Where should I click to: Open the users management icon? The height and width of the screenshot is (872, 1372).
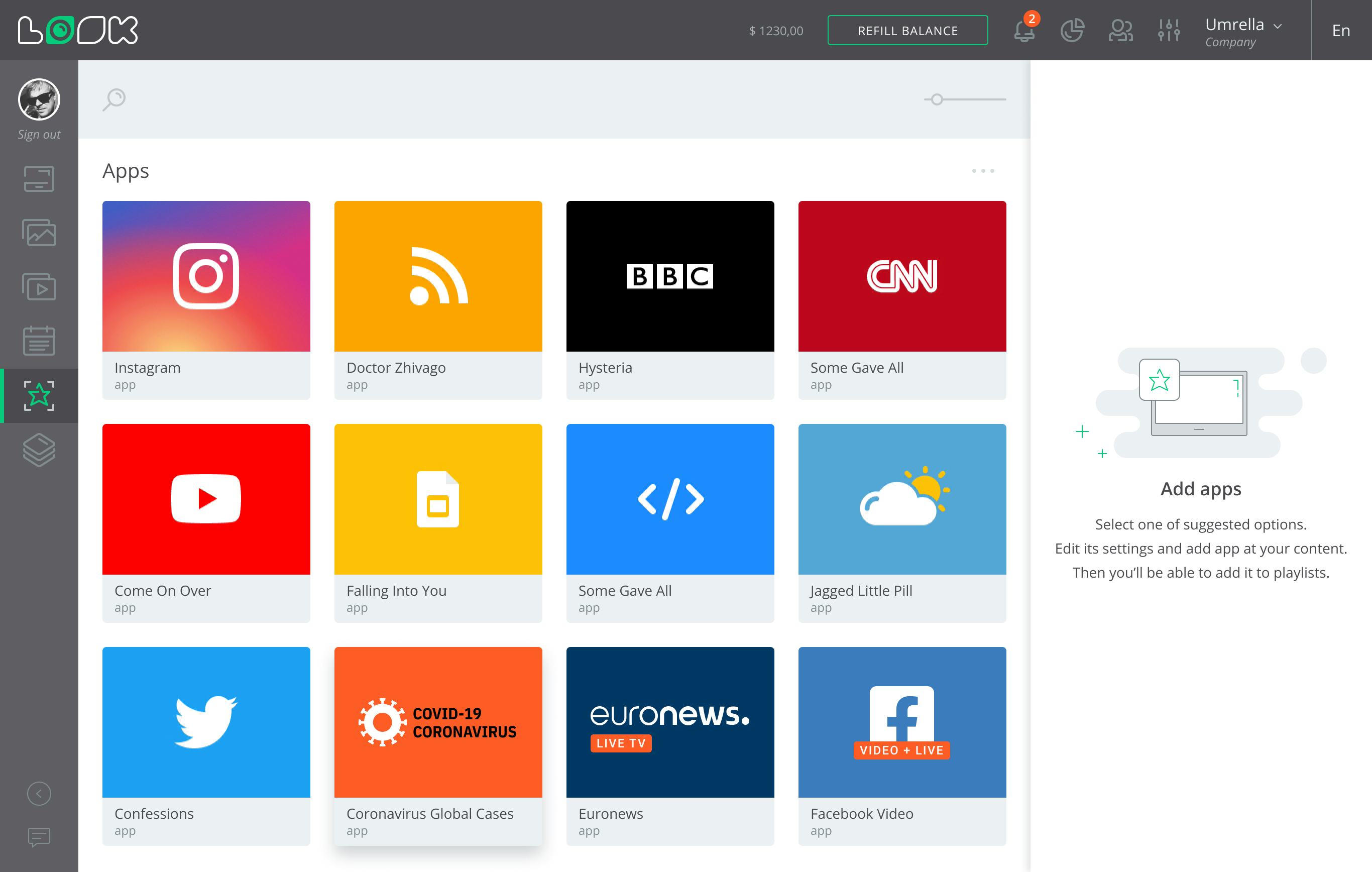tap(1120, 31)
